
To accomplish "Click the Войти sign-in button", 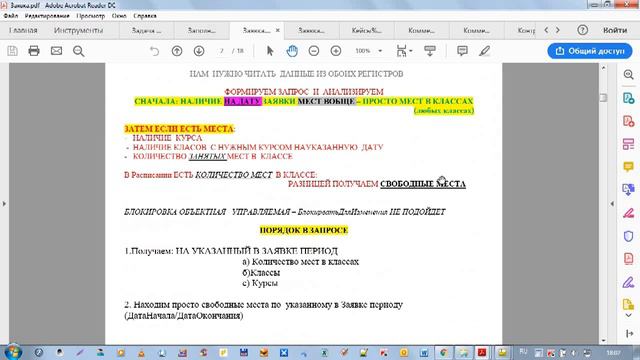I will (615, 30).
